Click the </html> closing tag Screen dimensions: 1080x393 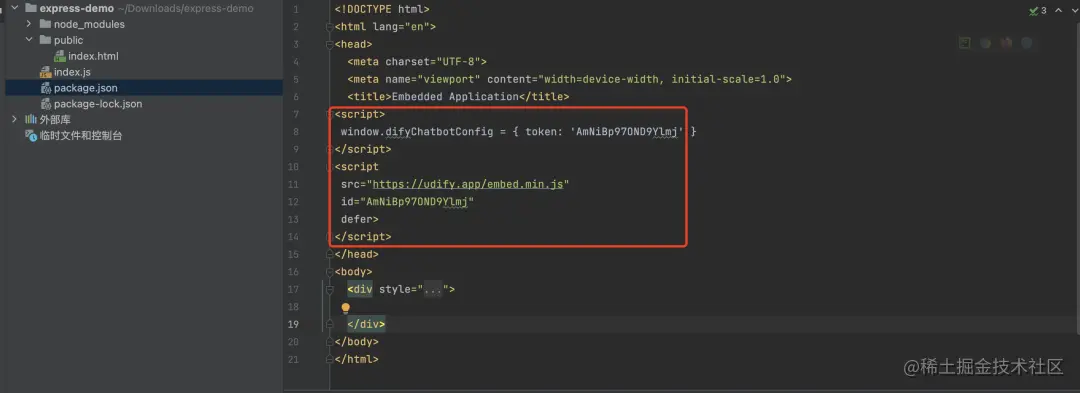[x=356, y=359]
